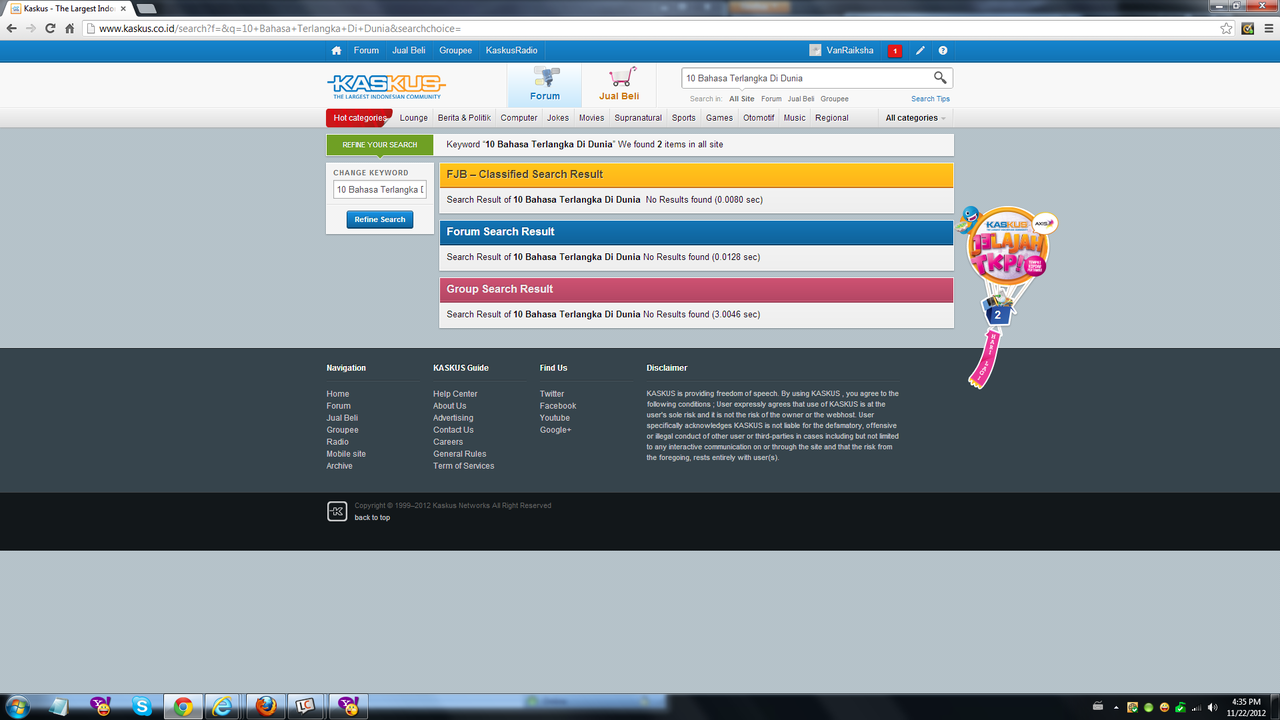
Task: Open the Lounge category
Action: point(414,118)
